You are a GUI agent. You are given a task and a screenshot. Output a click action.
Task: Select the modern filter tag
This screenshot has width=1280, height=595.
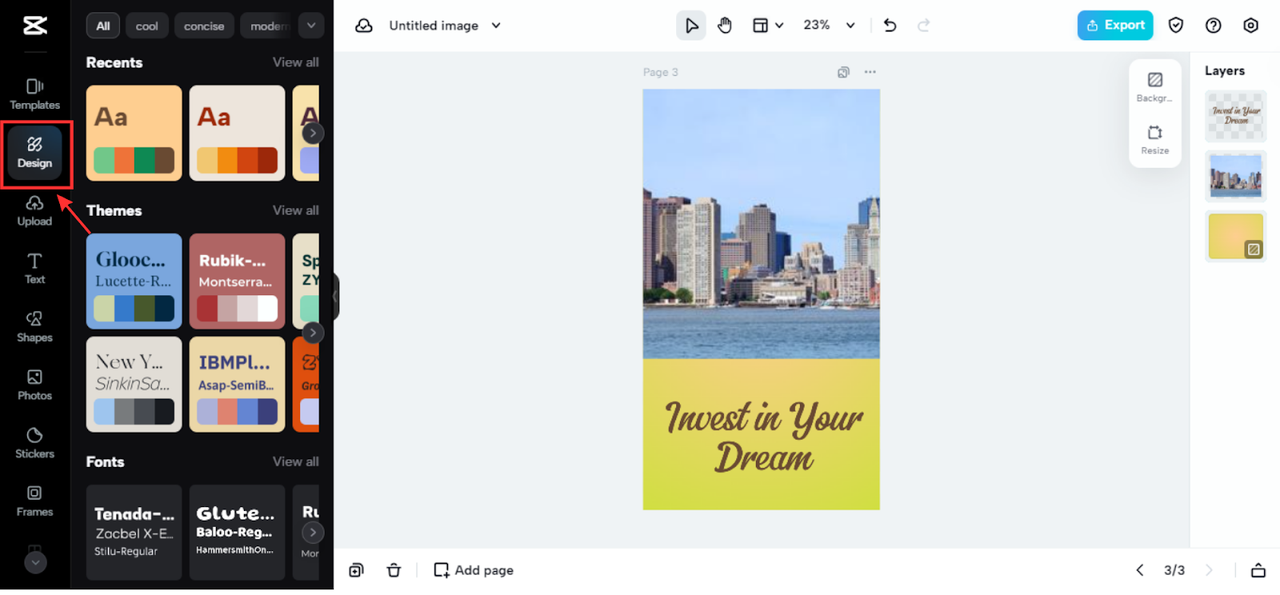tap(267, 26)
